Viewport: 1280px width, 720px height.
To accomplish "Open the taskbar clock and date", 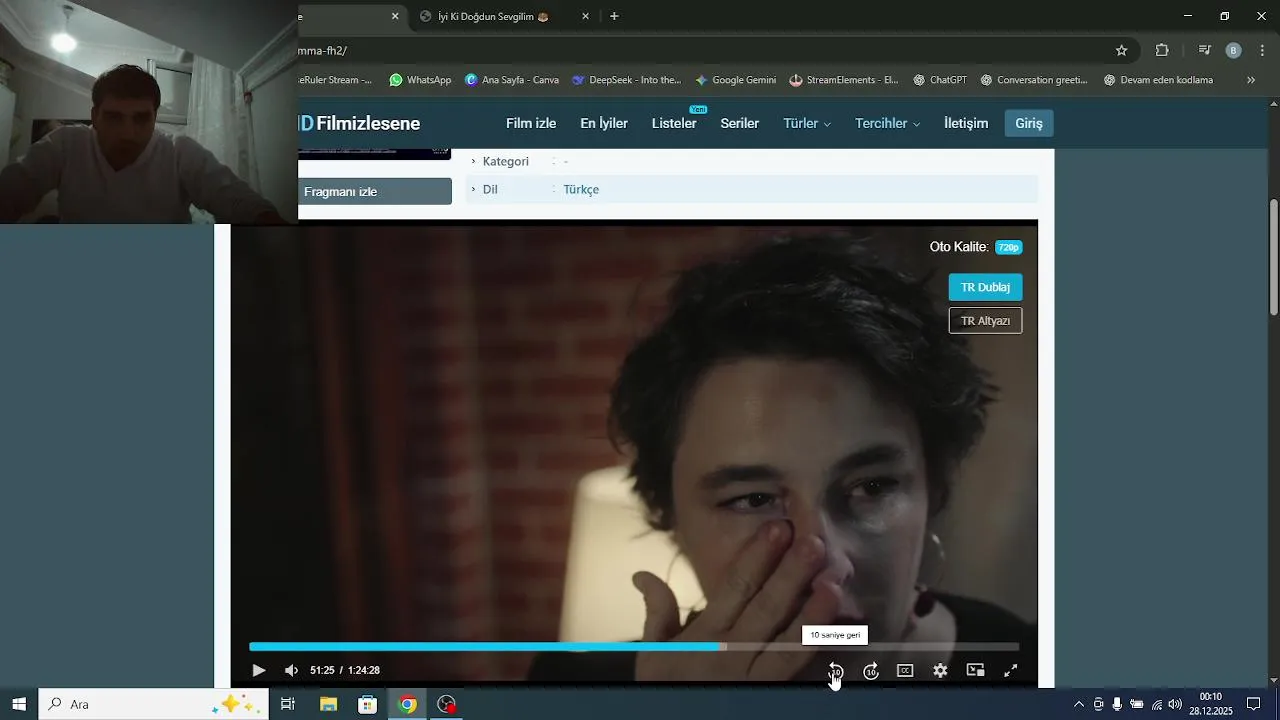I will (1211, 704).
